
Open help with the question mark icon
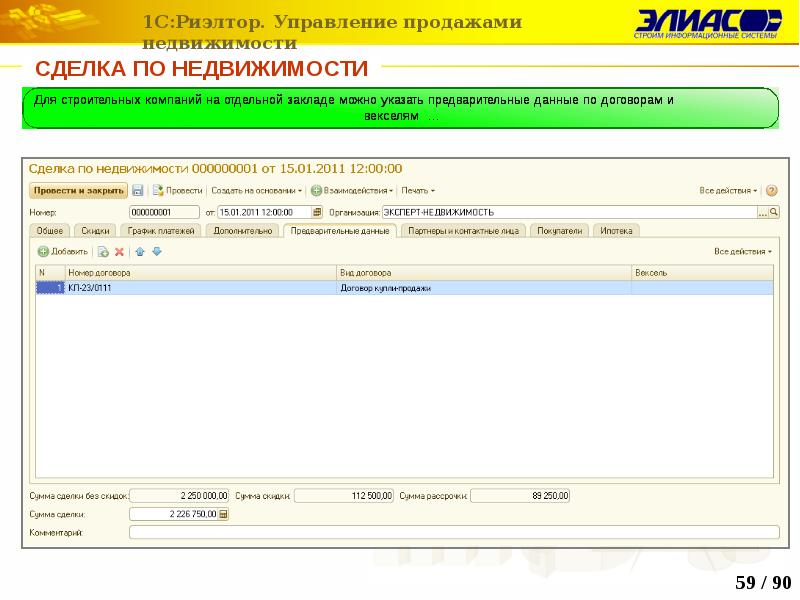coord(770,190)
